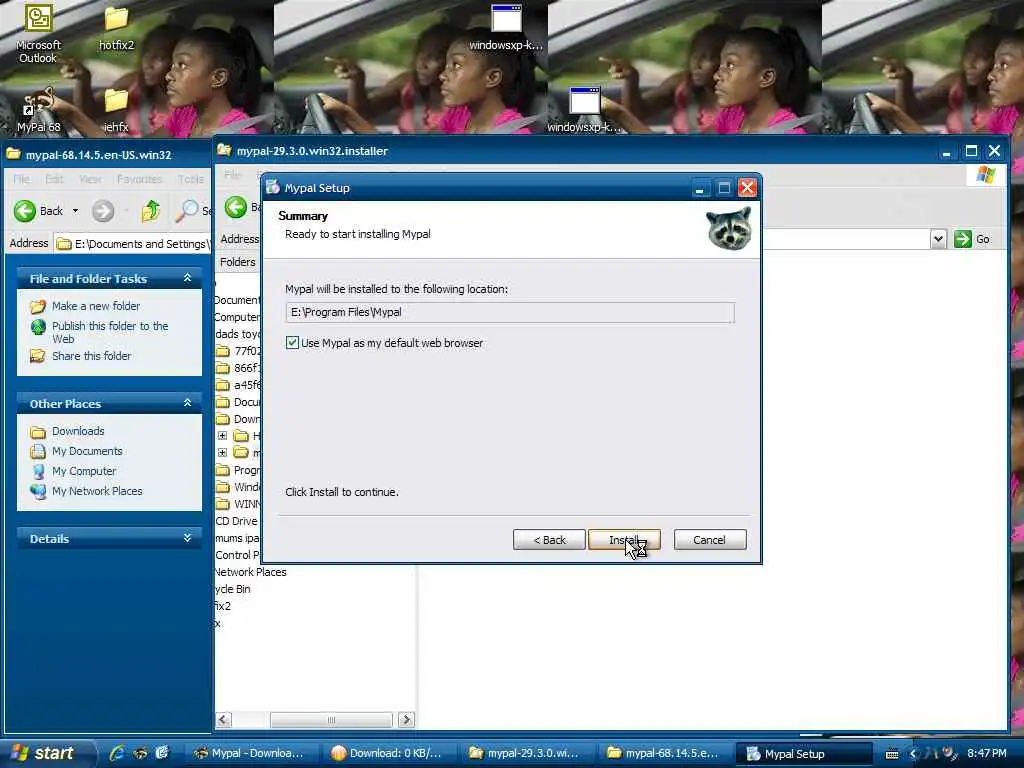Launch the Mypal raccoon quick launch icon
Image resolution: width=1024 pixels, height=768 pixels.
click(x=140, y=753)
